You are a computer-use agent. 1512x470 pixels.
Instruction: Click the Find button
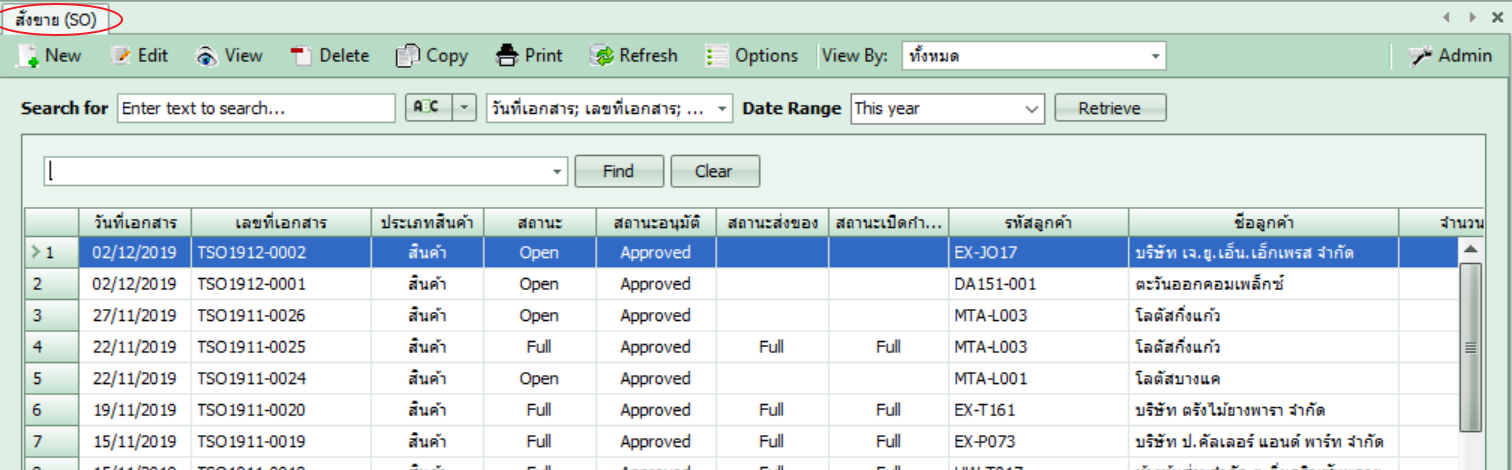pos(618,171)
